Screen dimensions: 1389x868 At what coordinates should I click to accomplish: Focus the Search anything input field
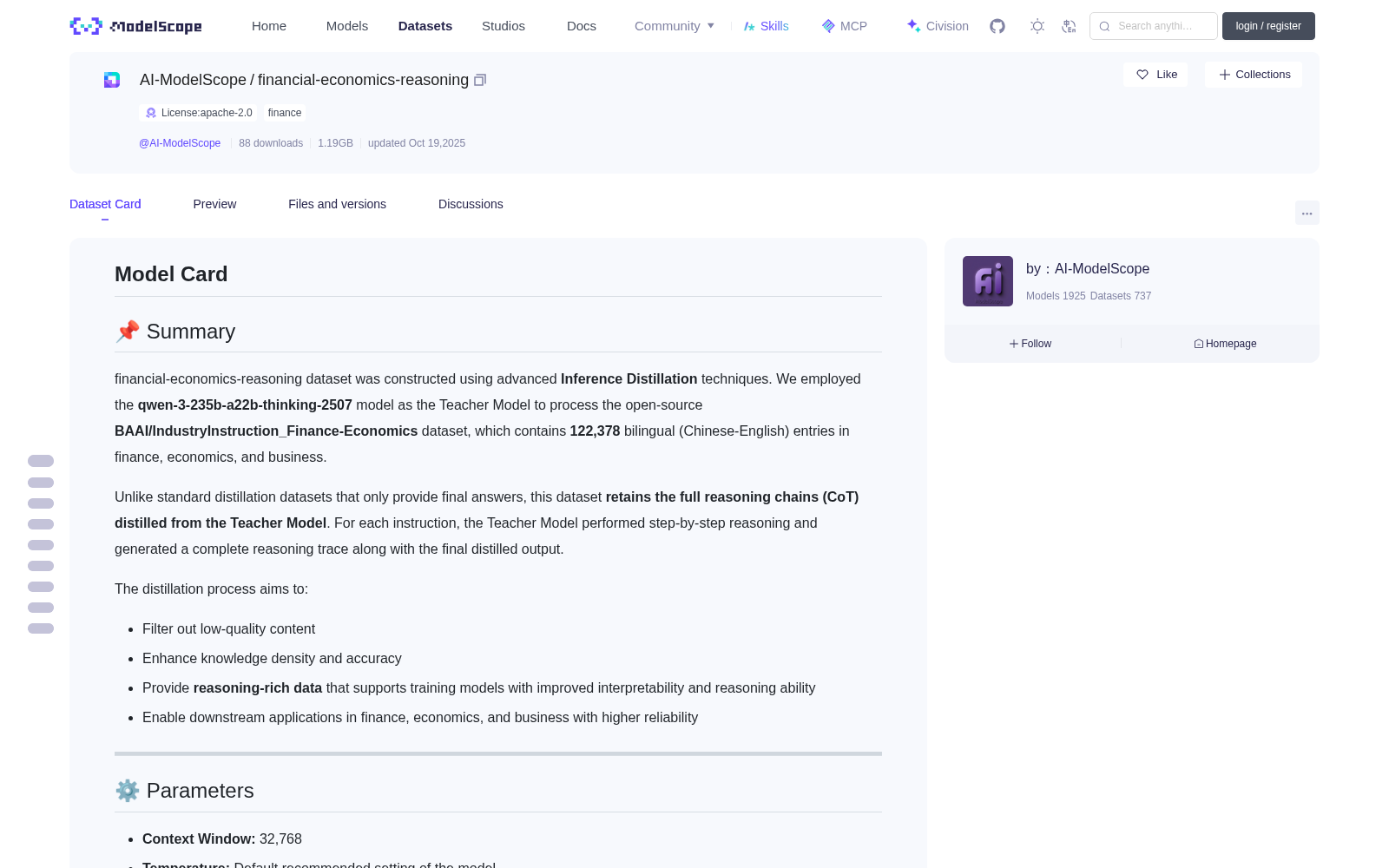(1154, 26)
